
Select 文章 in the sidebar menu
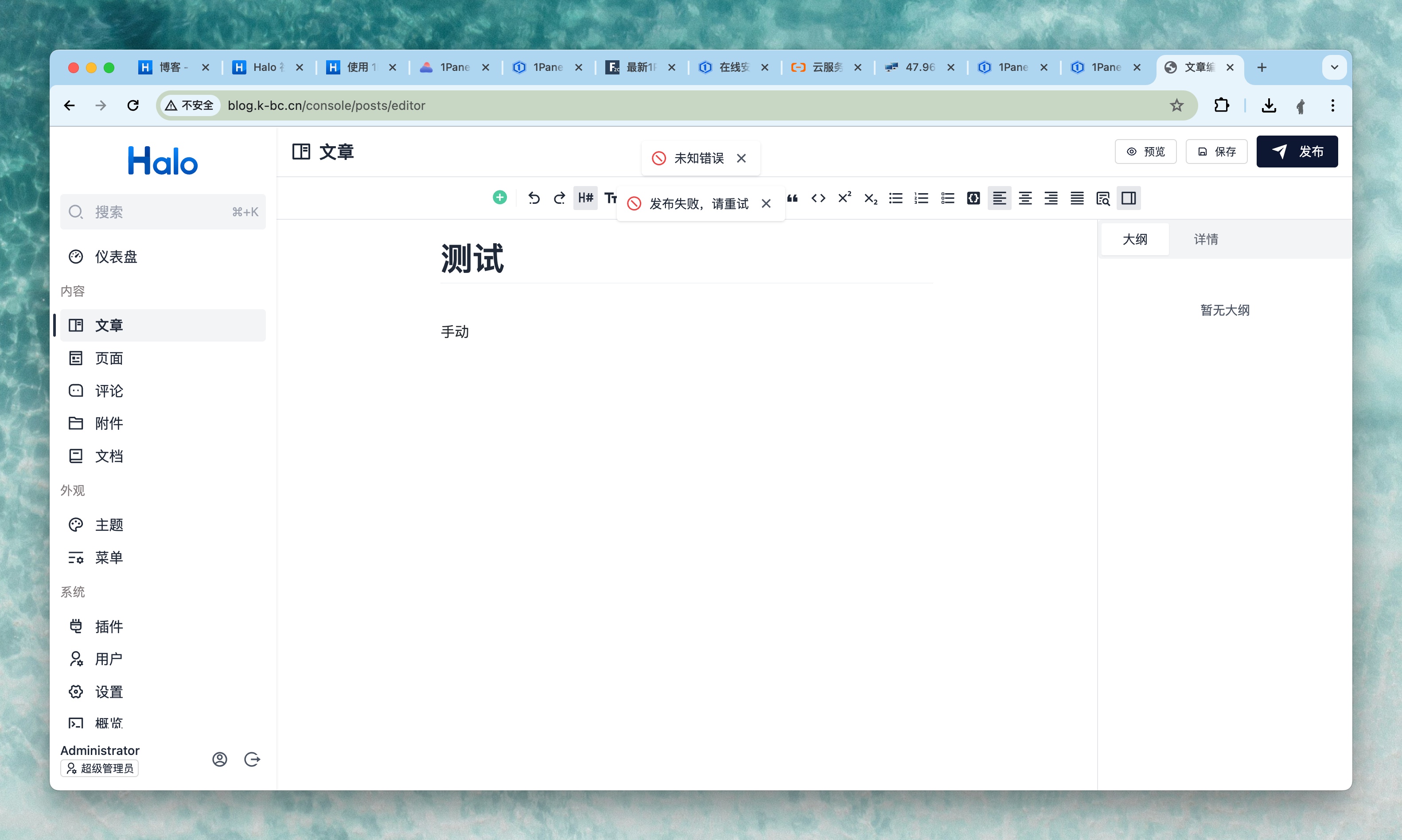click(x=163, y=326)
